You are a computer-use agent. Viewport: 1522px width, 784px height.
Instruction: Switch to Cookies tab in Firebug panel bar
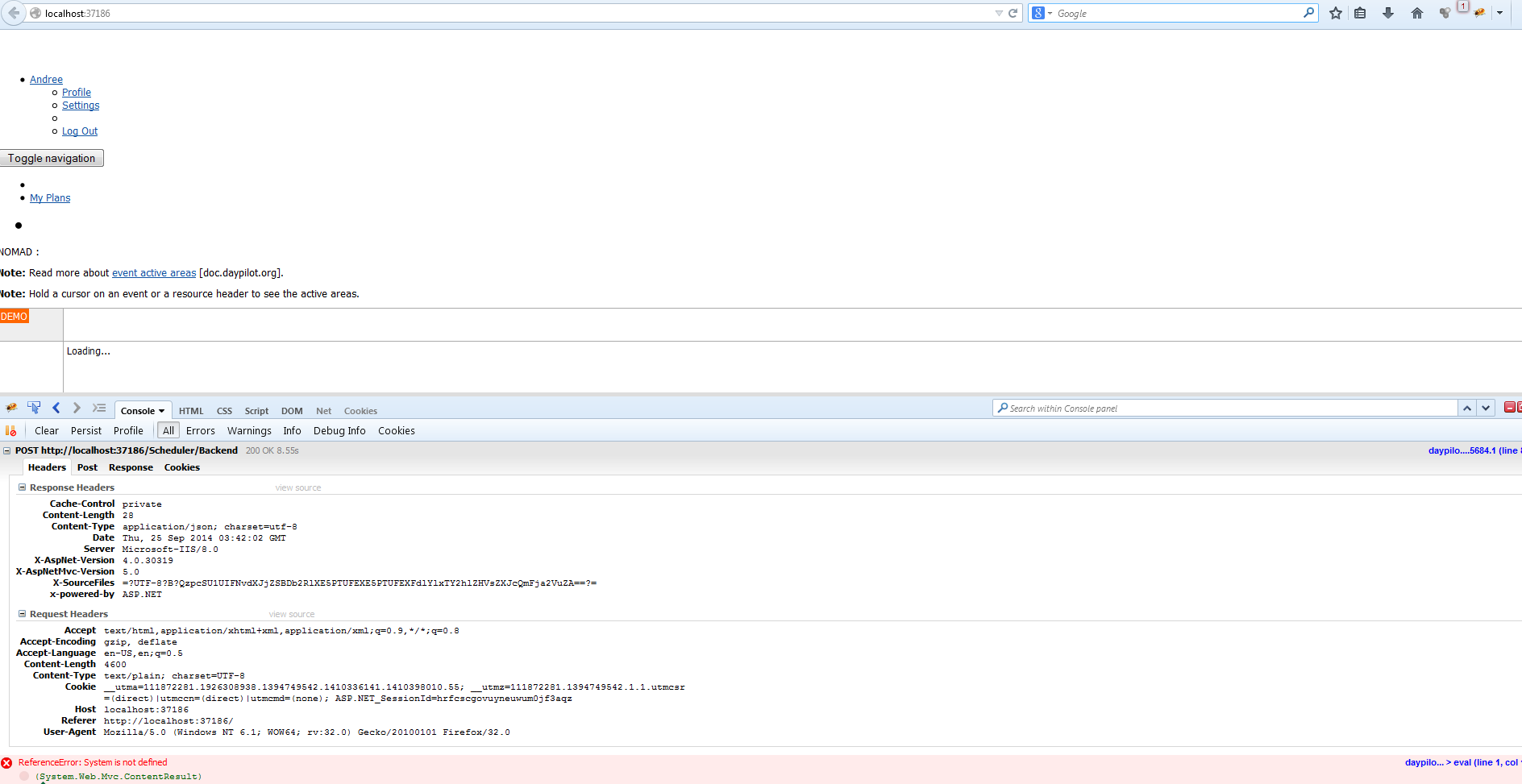[x=360, y=411]
